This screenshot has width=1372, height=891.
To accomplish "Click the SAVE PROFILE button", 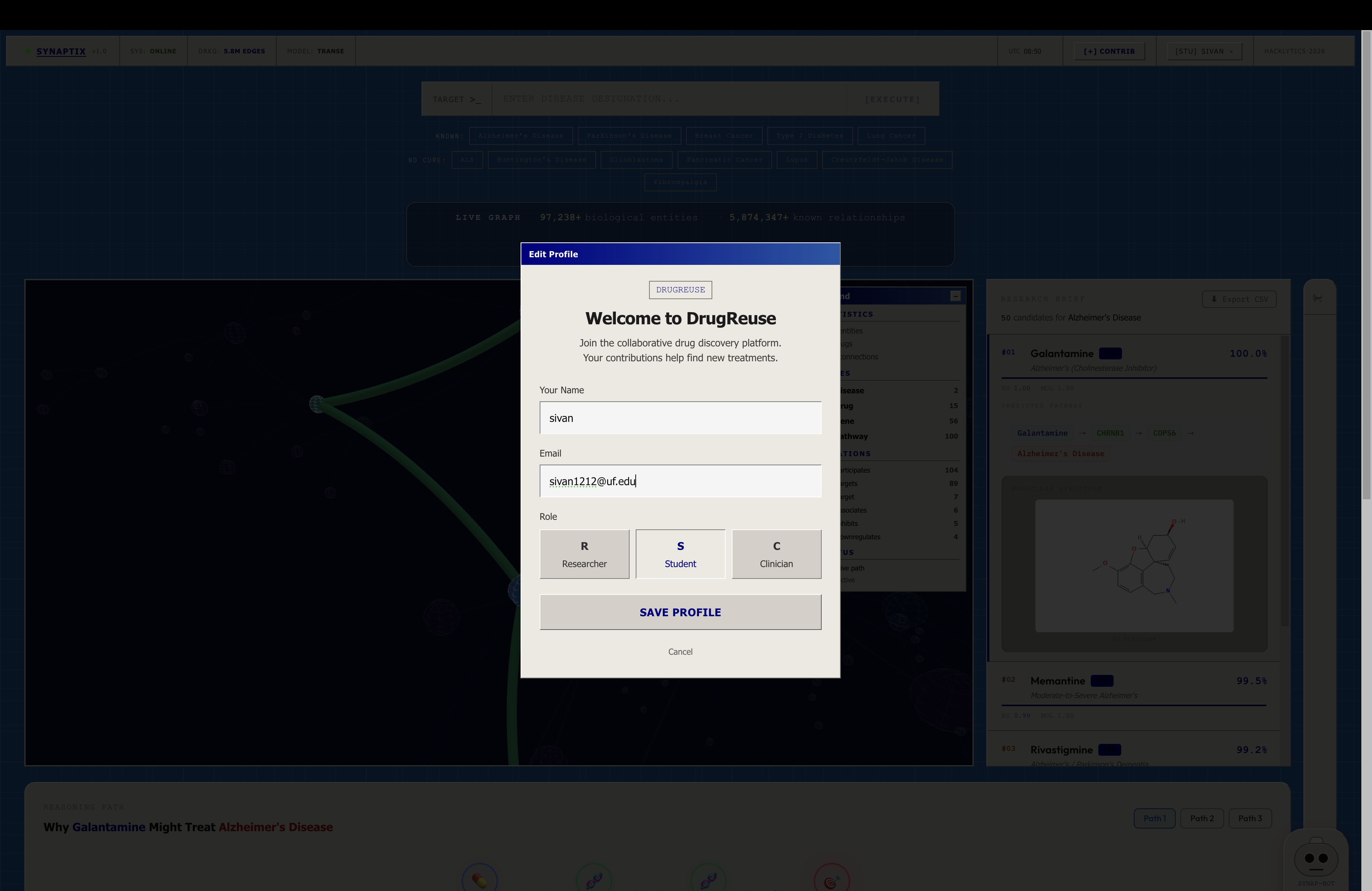I will pos(680,612).
